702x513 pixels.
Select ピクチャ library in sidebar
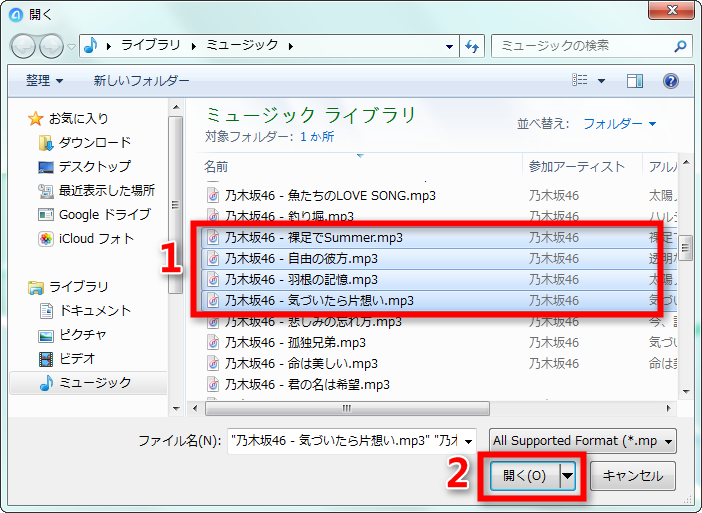(83, 334)
